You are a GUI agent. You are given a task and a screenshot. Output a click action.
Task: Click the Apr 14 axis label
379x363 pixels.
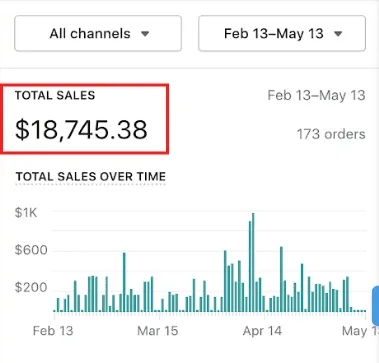(x=262, y=331)
